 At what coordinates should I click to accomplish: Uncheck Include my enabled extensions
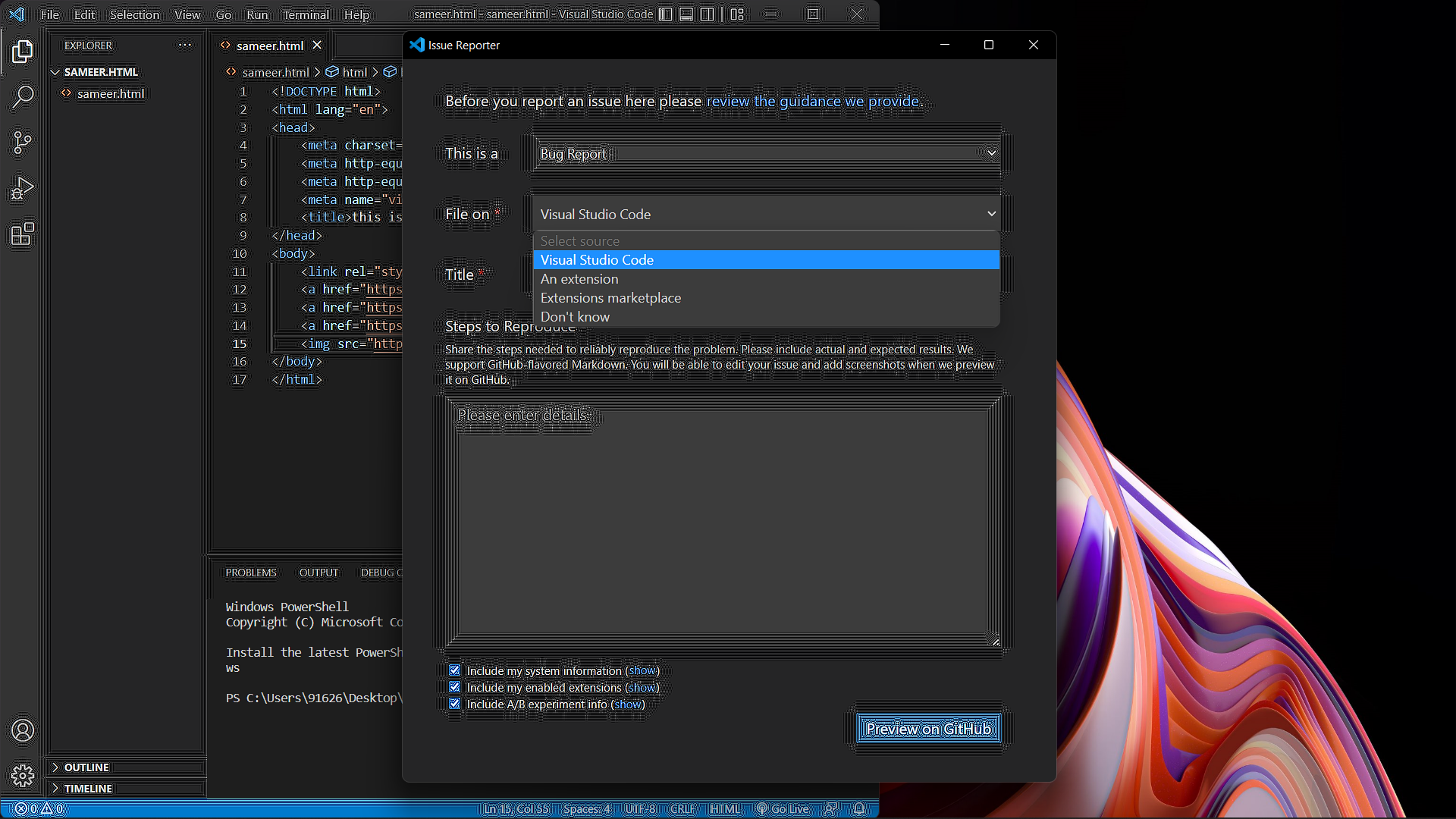pos(454,686)
